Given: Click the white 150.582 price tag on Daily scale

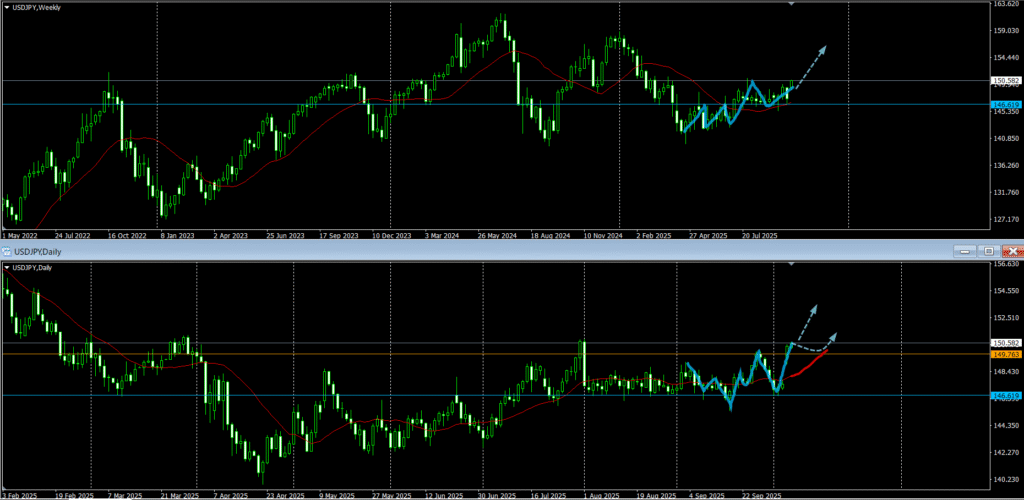Looking at the screenshot, I should click(x=1004, y=343).
